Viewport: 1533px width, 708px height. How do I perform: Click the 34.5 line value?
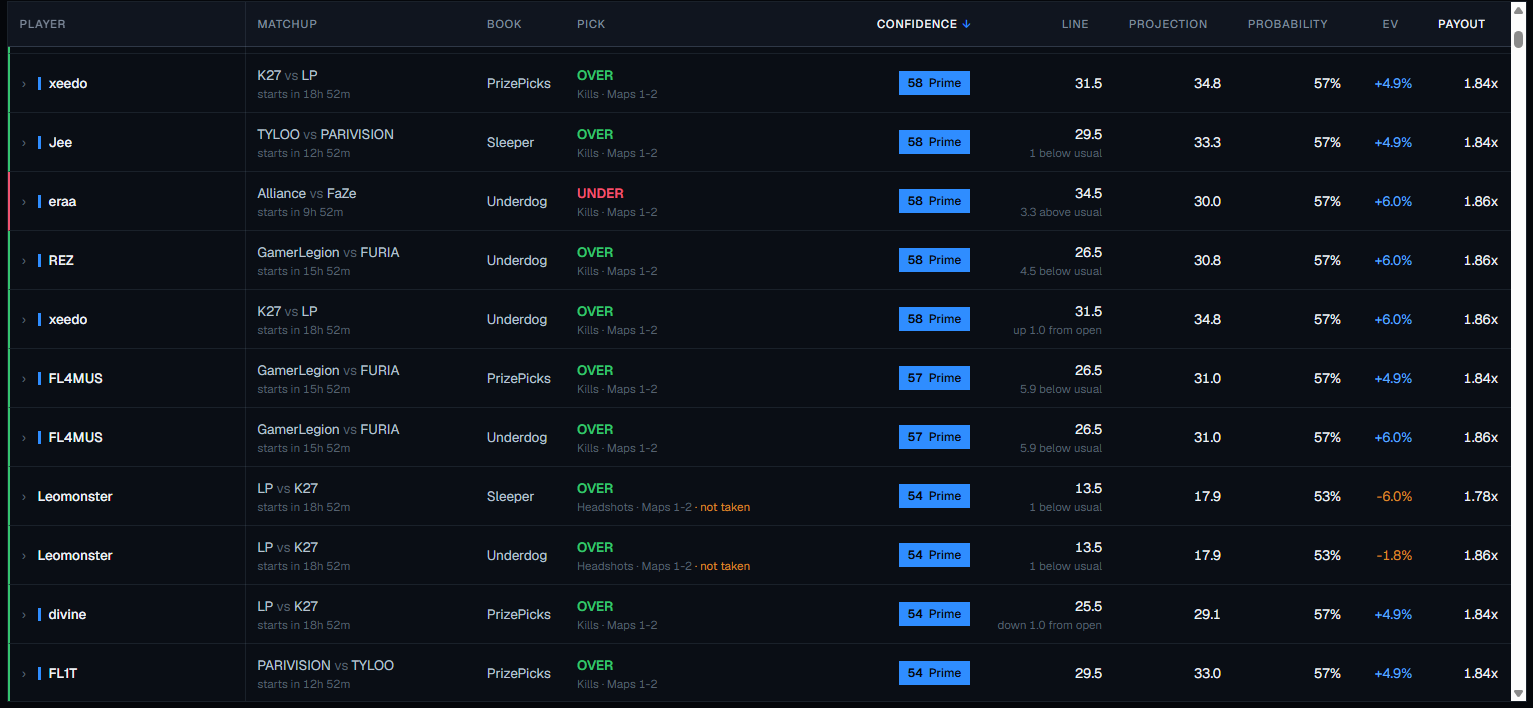tap(1088, 193)
